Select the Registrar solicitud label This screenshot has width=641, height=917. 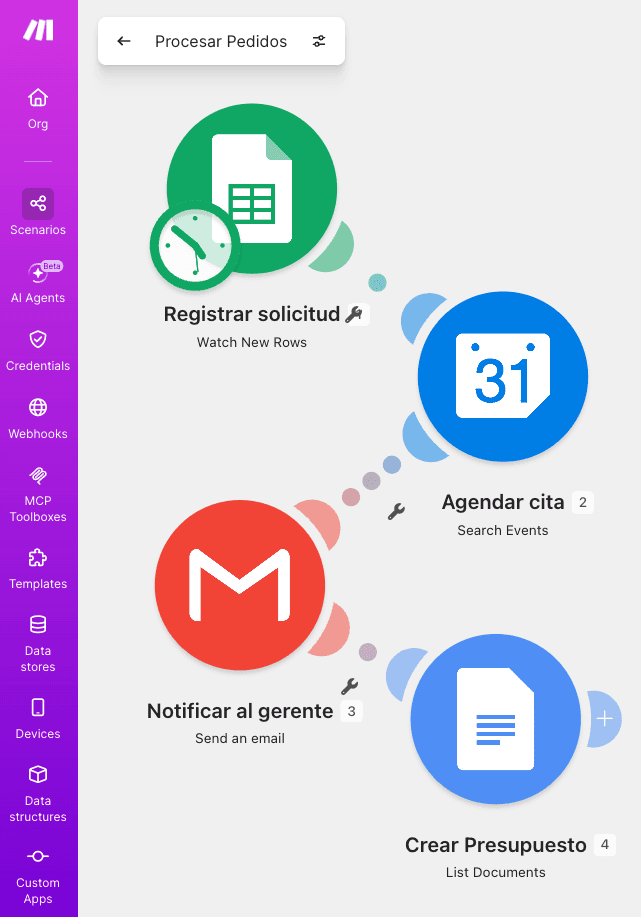click(251, 314)
